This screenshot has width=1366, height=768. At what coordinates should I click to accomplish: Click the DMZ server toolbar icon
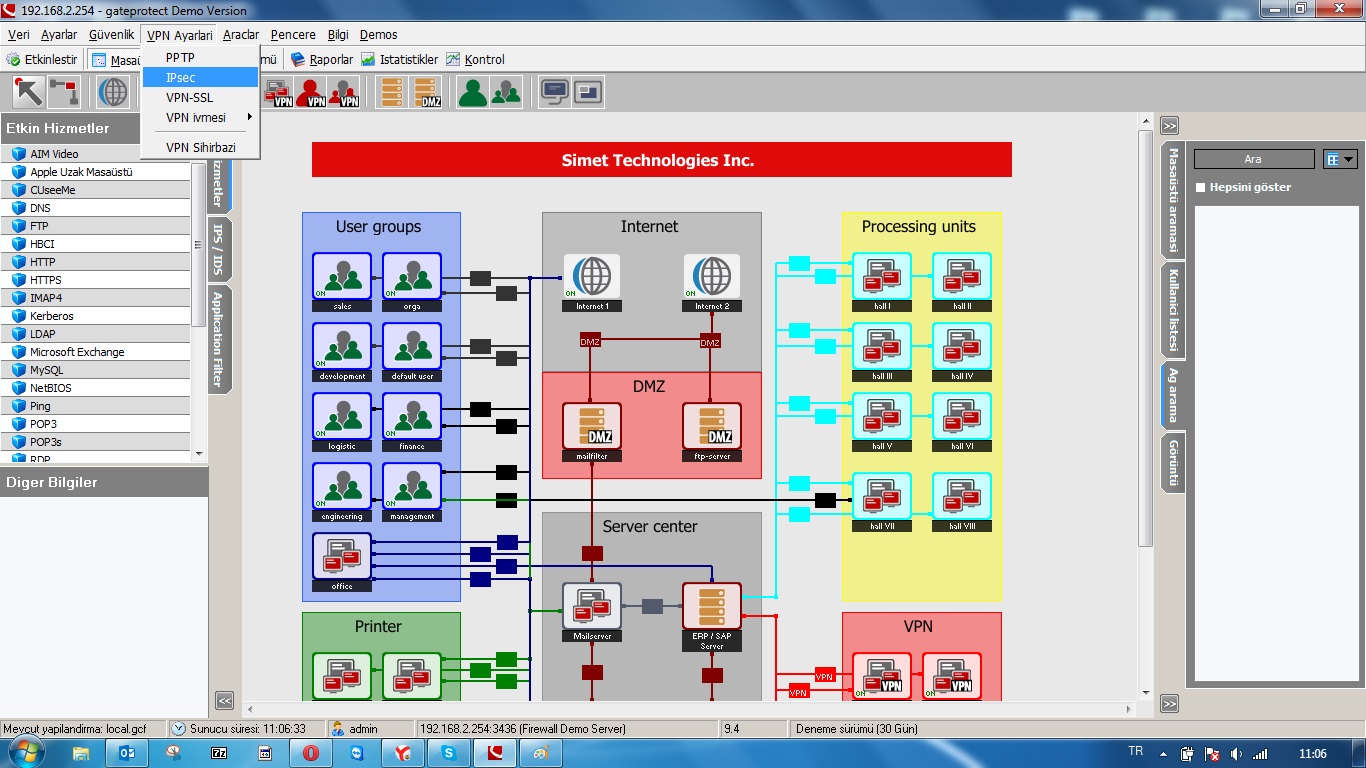(x=430, y=92)
